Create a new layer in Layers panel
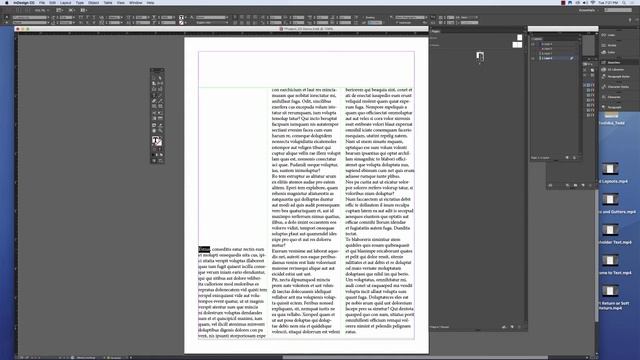The height and width of the screenshot is (360, 640). 567,158
